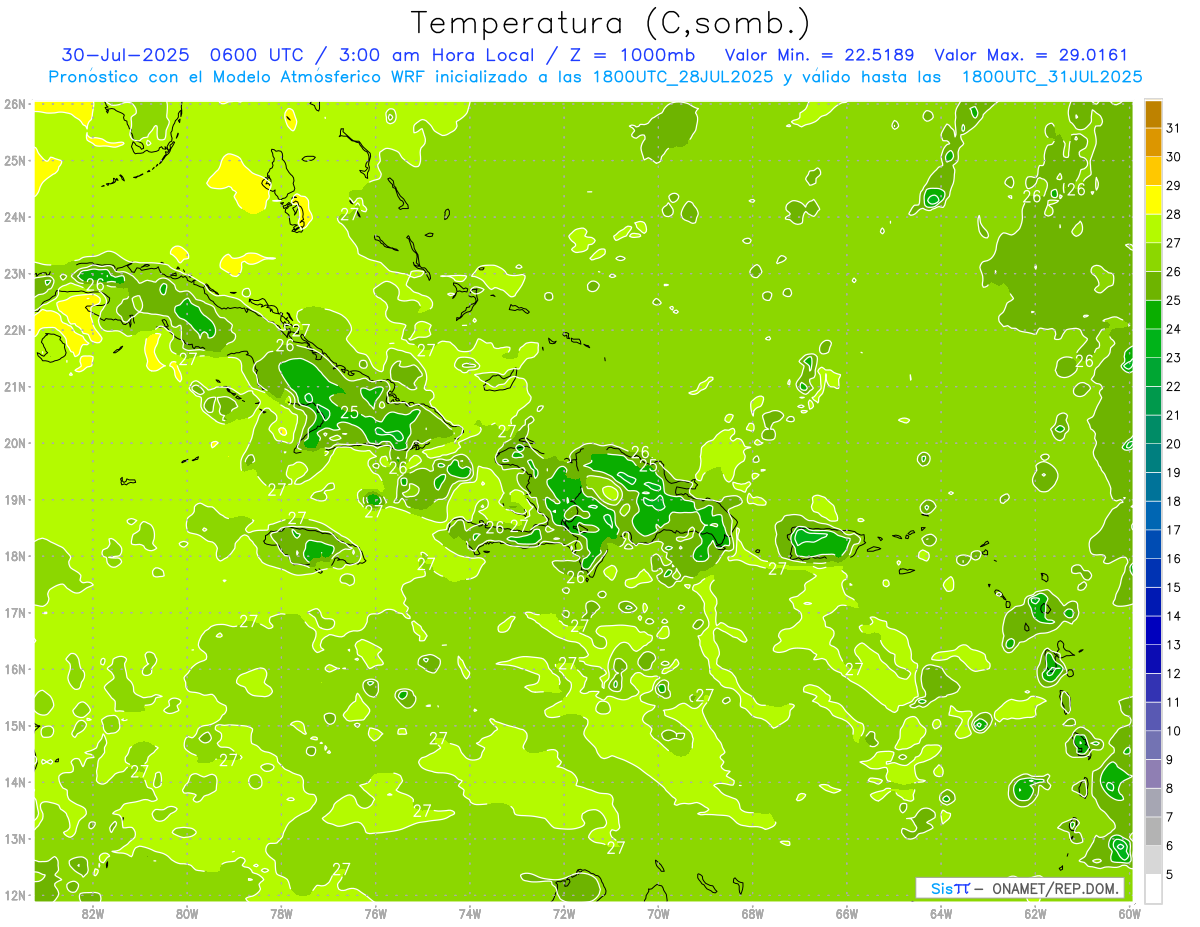
Task: Click the '22N' latitude label
Action: pyautogui.click(x=15, y=330)
